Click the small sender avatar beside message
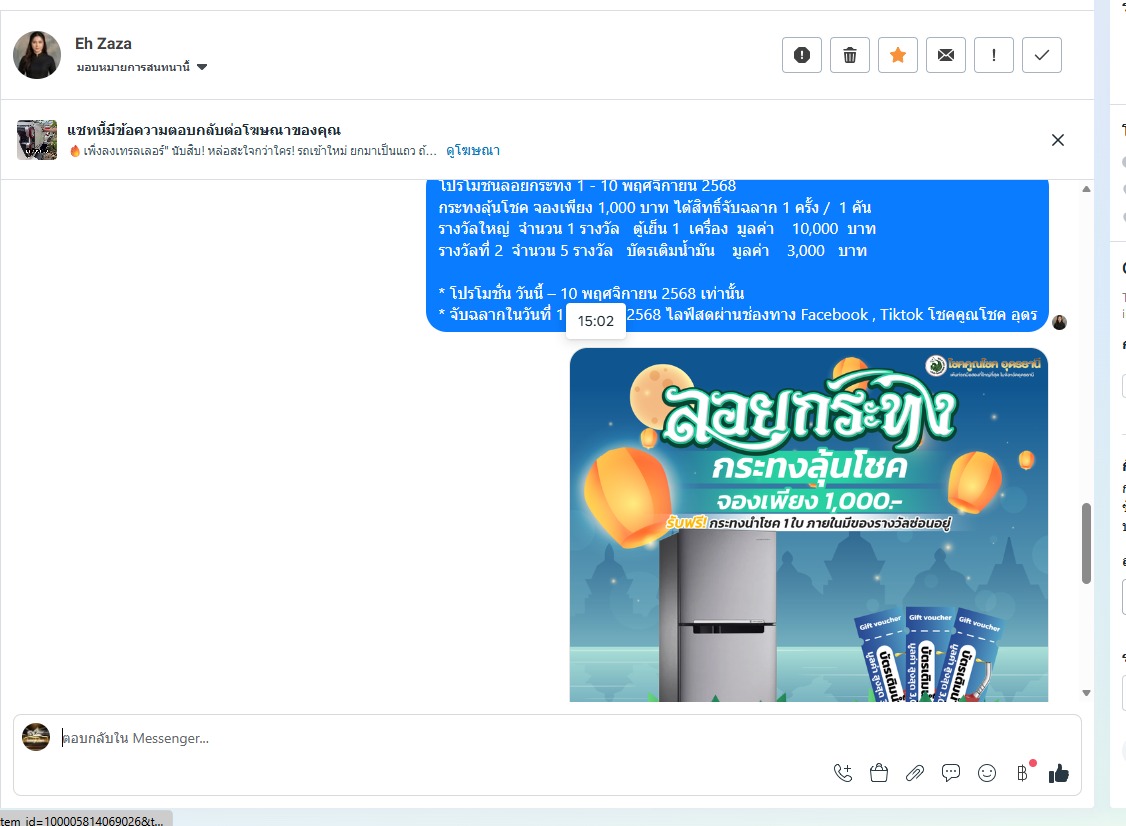 1059,322
